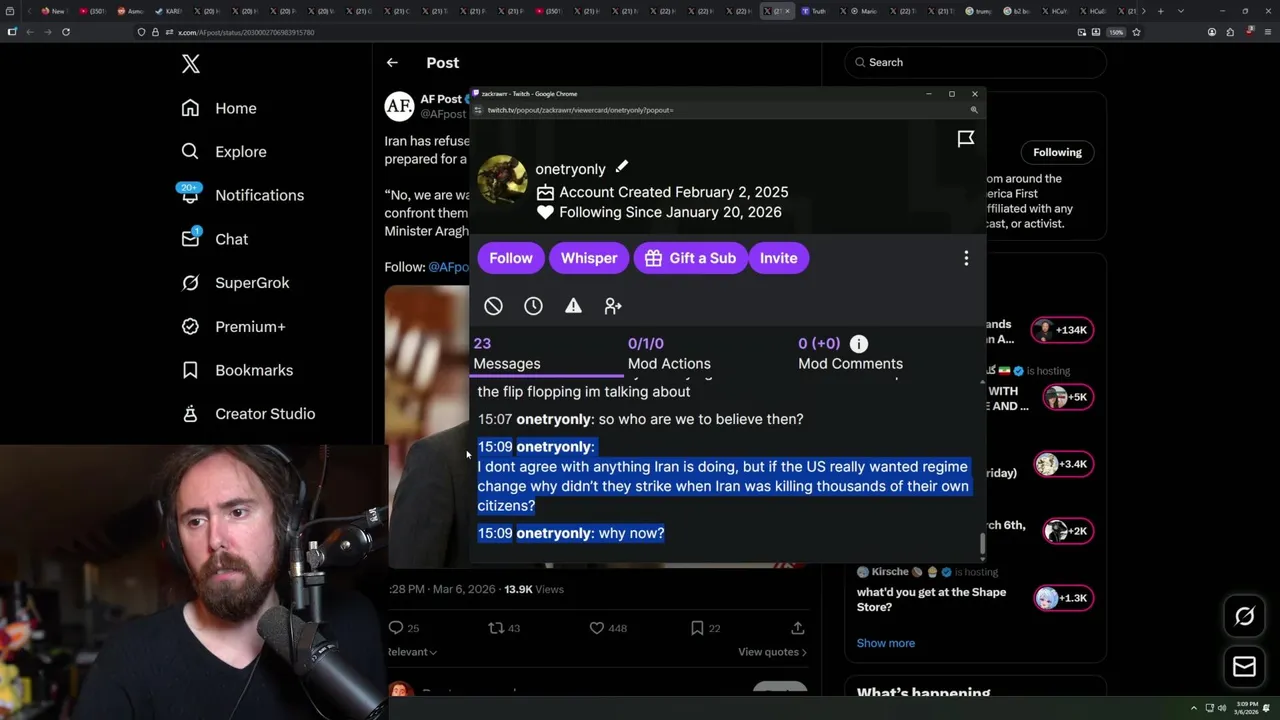This screenshot has height=720, width=1280.
Task: Click the X logo in the sidebar
Action: [191, 65]
